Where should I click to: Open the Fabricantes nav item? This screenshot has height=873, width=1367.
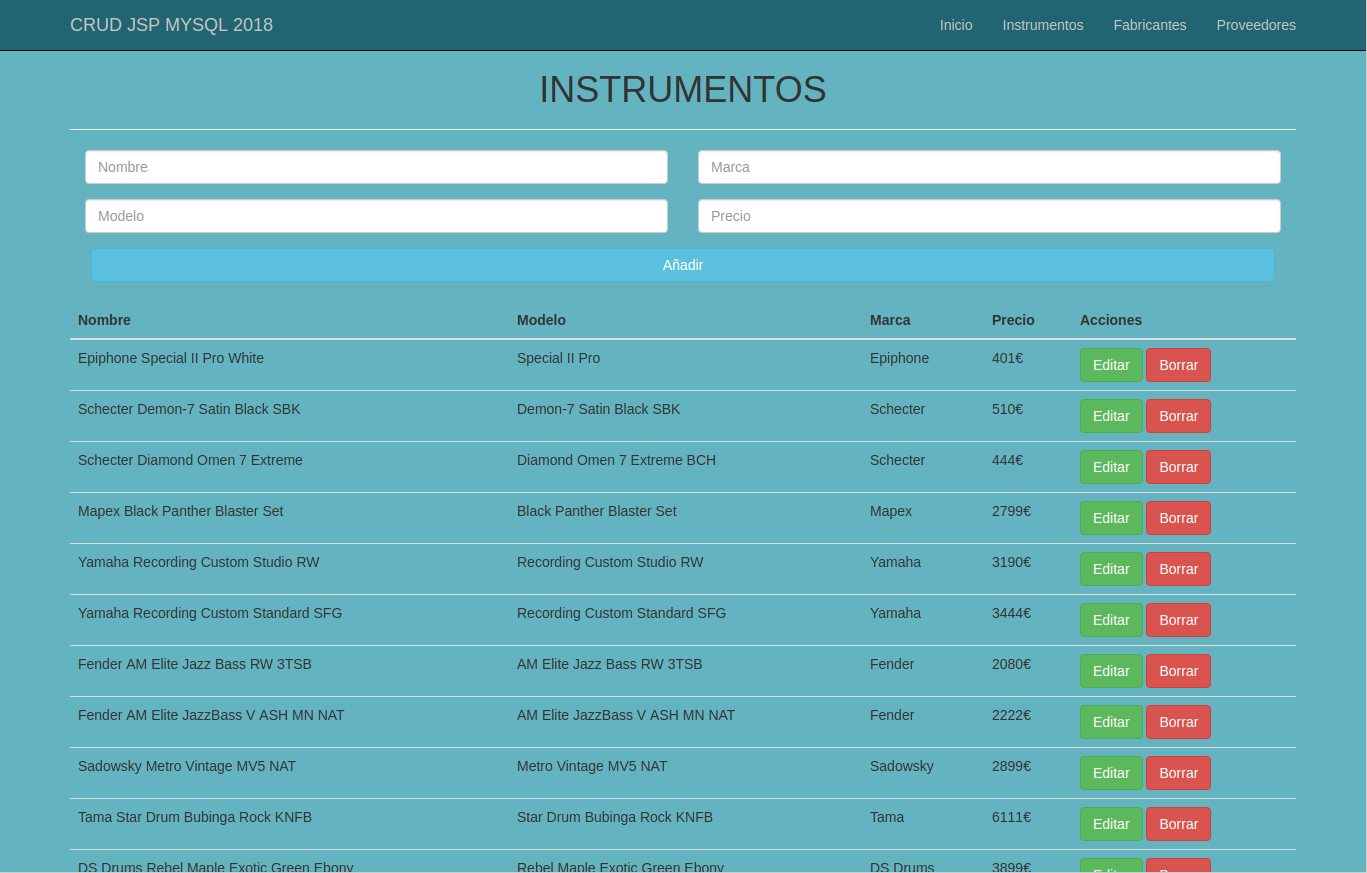tap(1150, 25)
